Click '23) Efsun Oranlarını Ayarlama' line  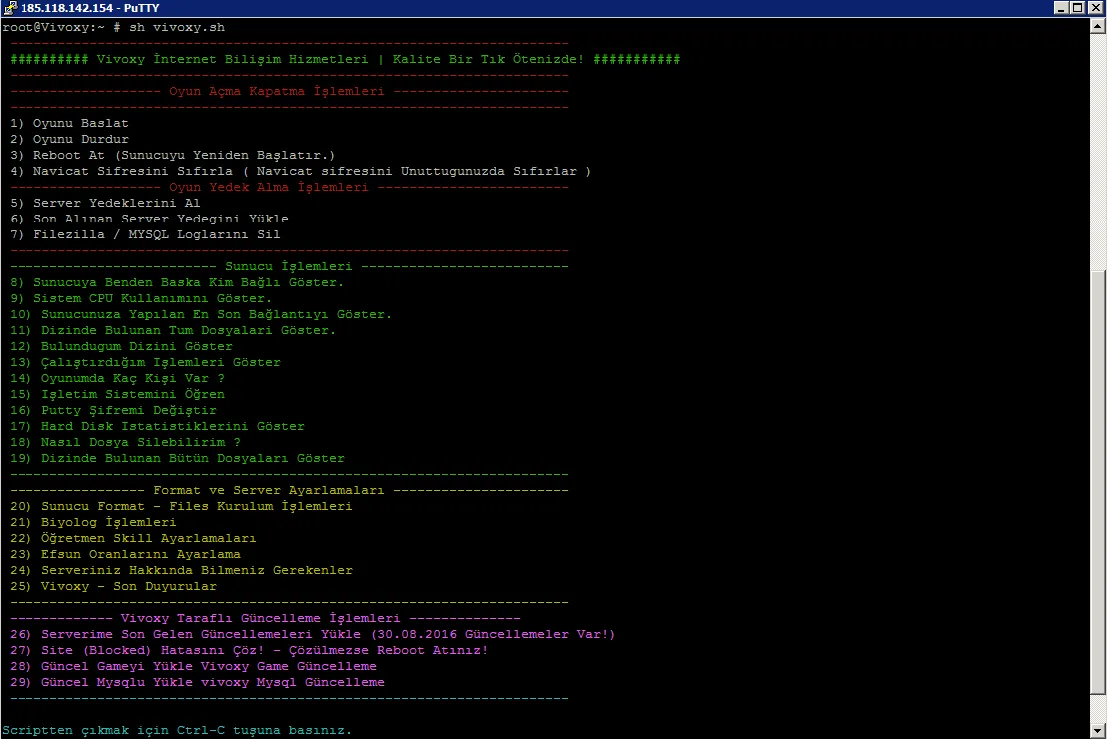tap(125, 555)
